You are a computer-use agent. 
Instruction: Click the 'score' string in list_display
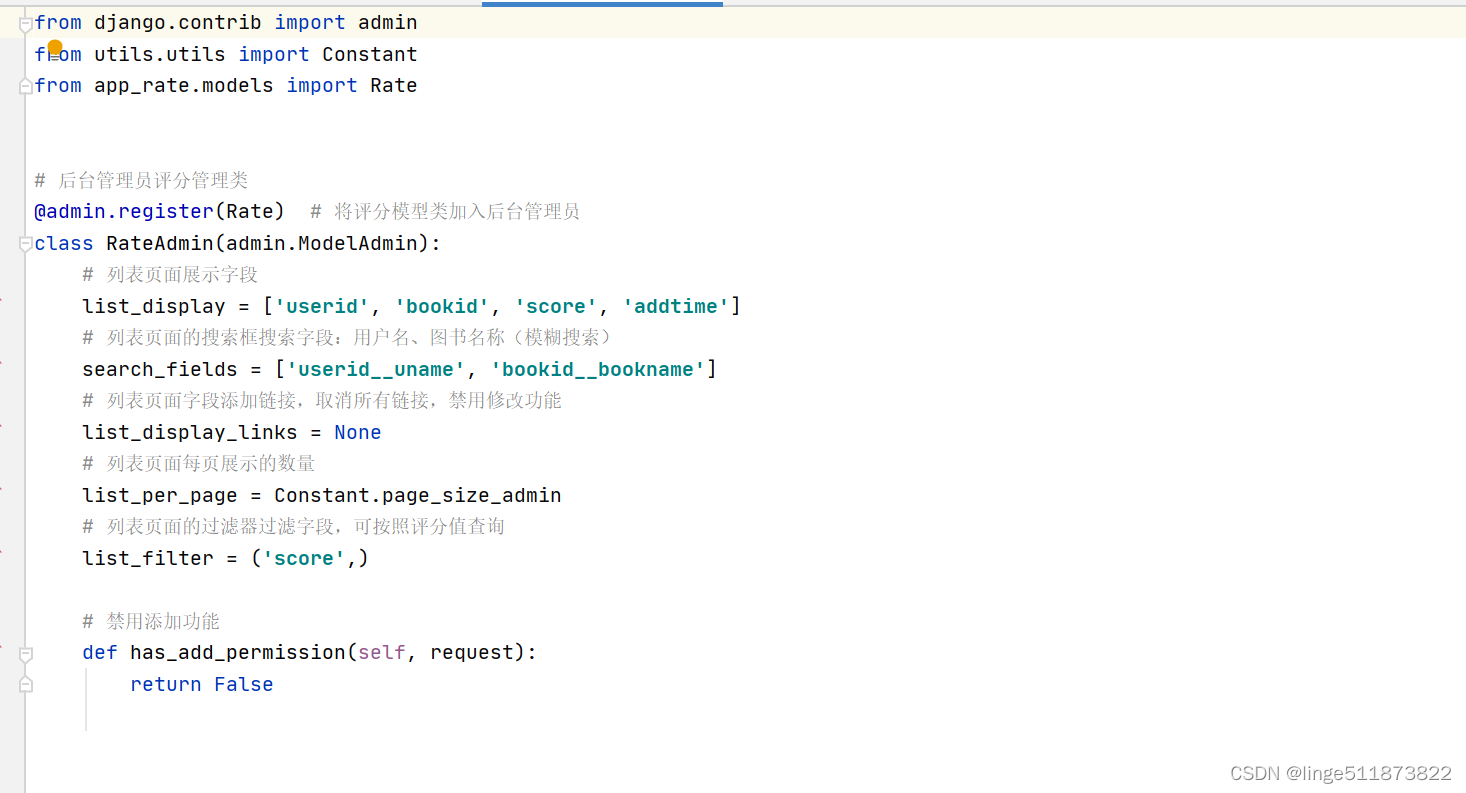[556, 306]
